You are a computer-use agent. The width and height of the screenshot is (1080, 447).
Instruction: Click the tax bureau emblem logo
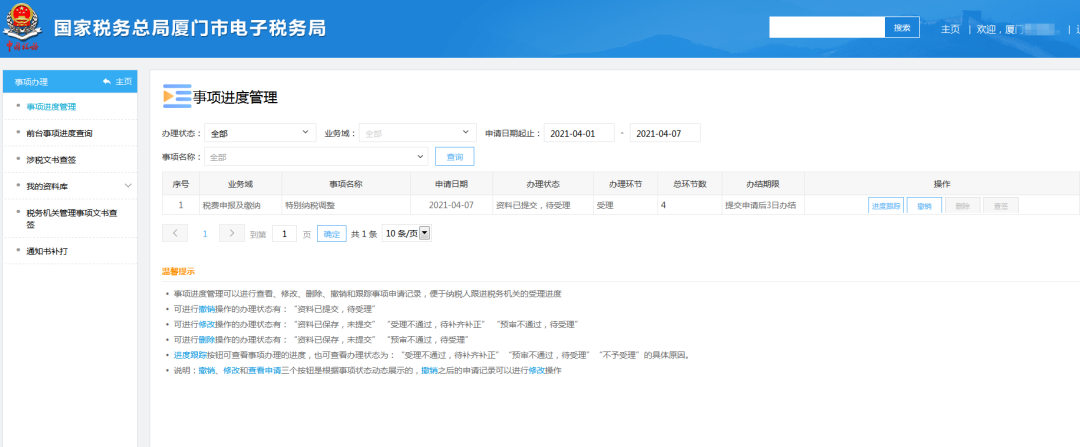[x=21, y=27]
